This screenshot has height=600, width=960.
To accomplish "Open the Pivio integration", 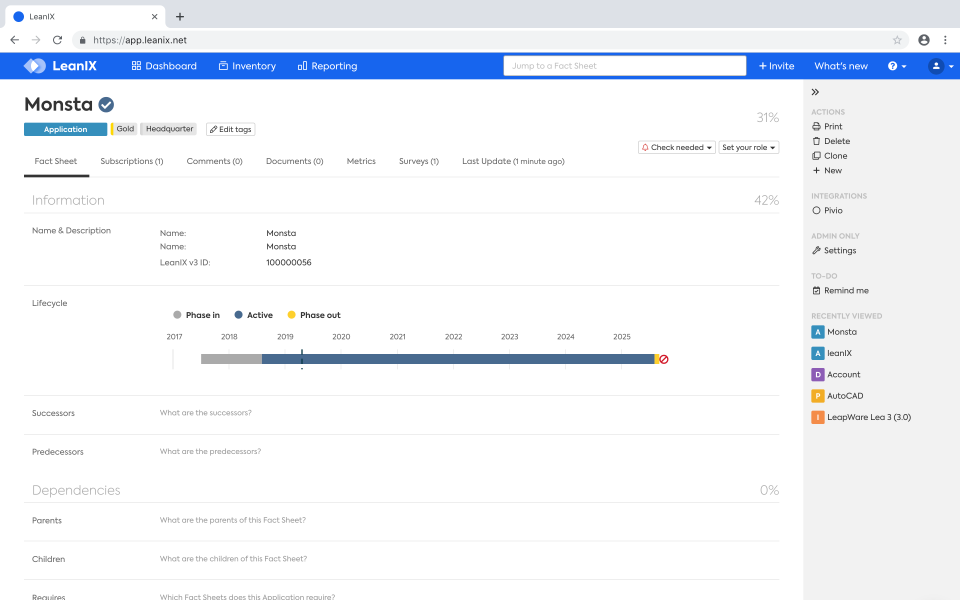I will 827,210.
